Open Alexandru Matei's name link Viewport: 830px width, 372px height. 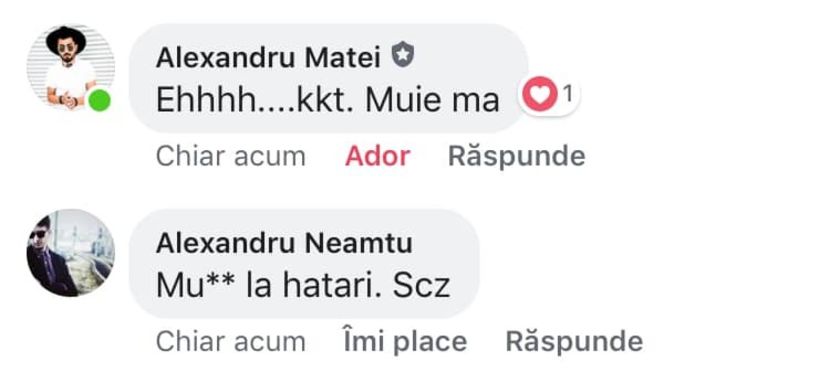tap(268, 58)
